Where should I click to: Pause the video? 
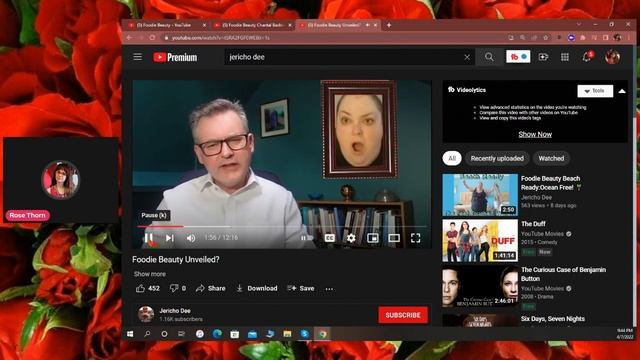[149, 238]
